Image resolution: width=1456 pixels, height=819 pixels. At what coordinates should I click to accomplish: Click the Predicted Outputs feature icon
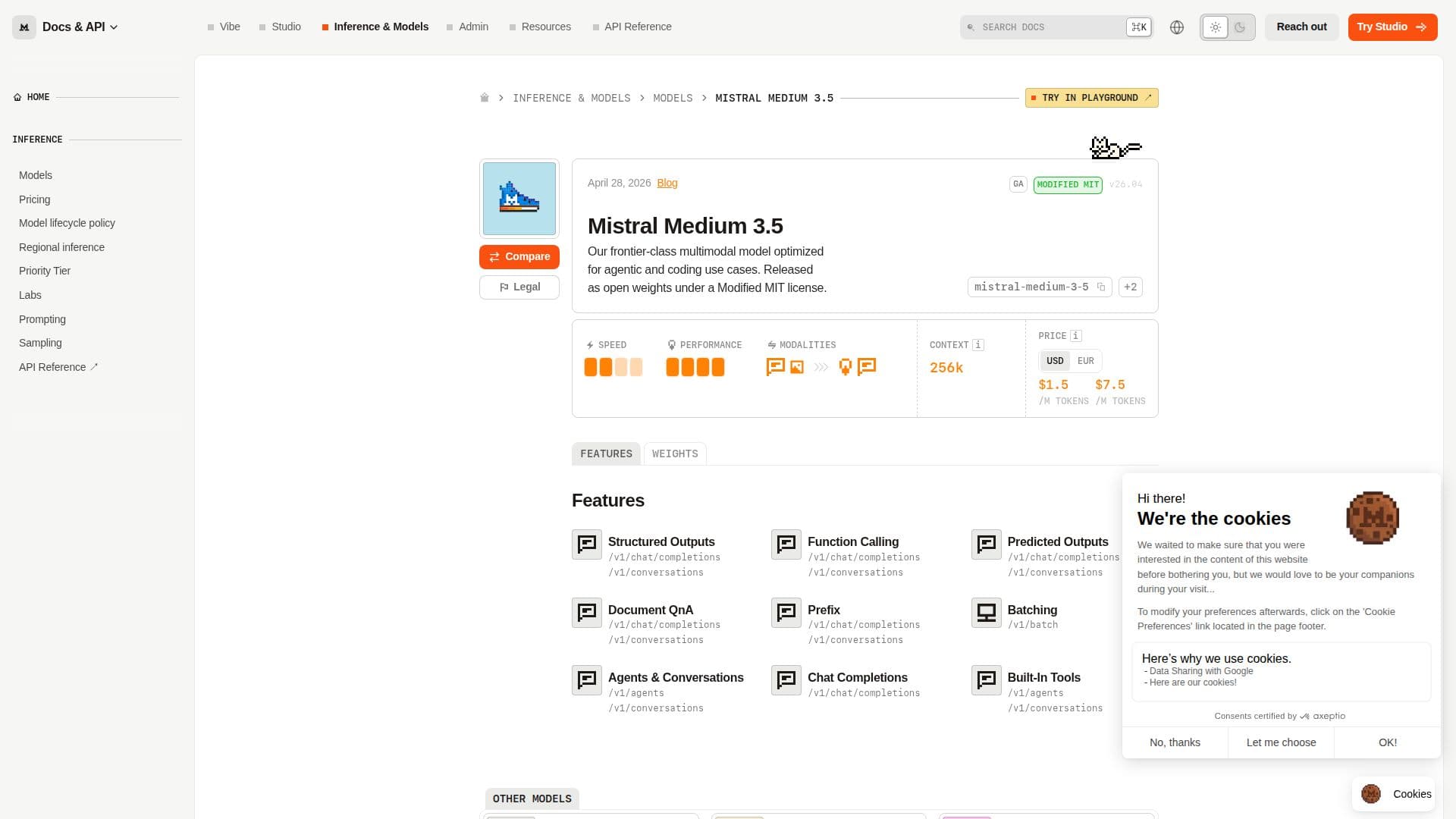click(987, 544)
